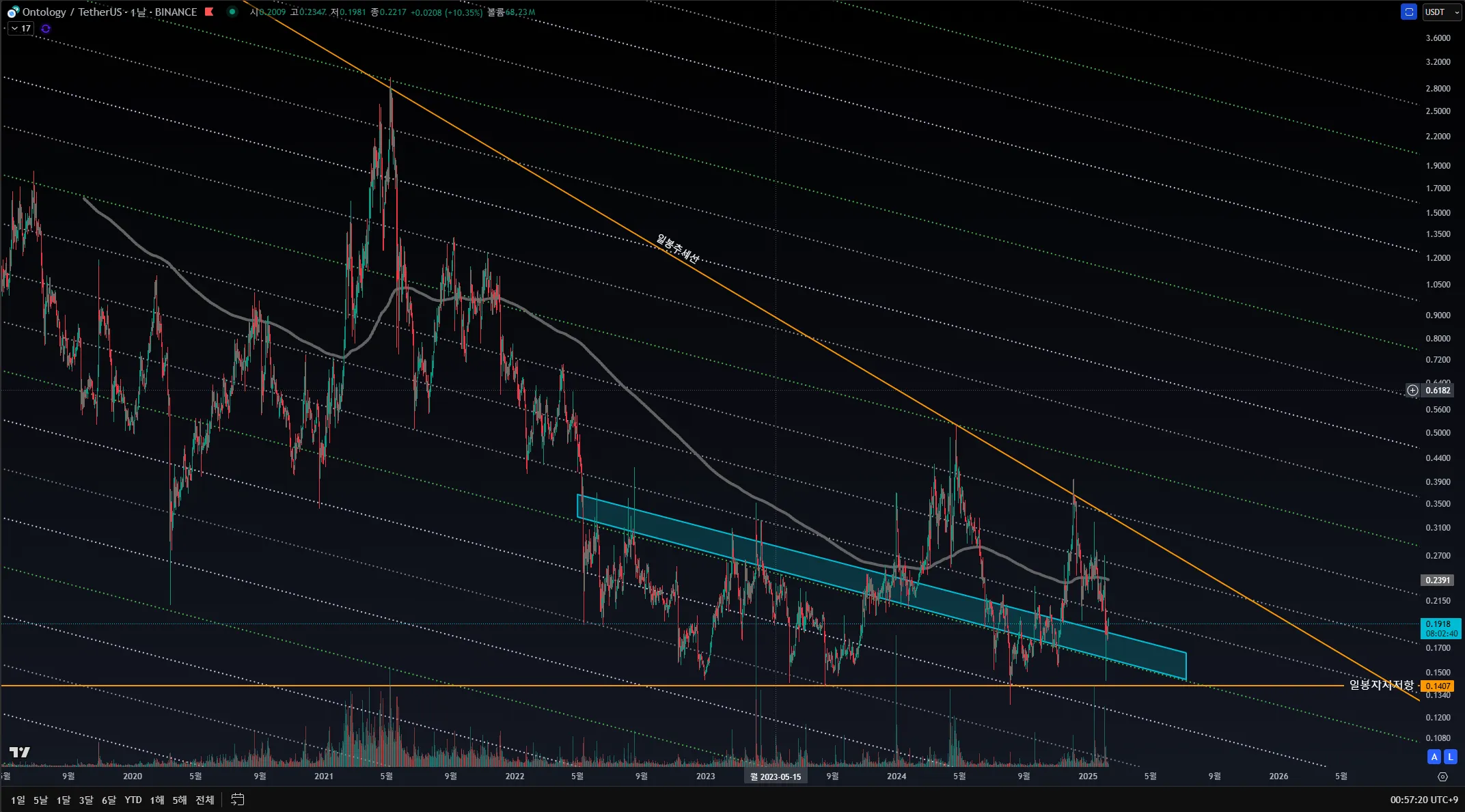Select the 6달 time range
Viewport: 1465px width, 812px height.
click(109, 800)
